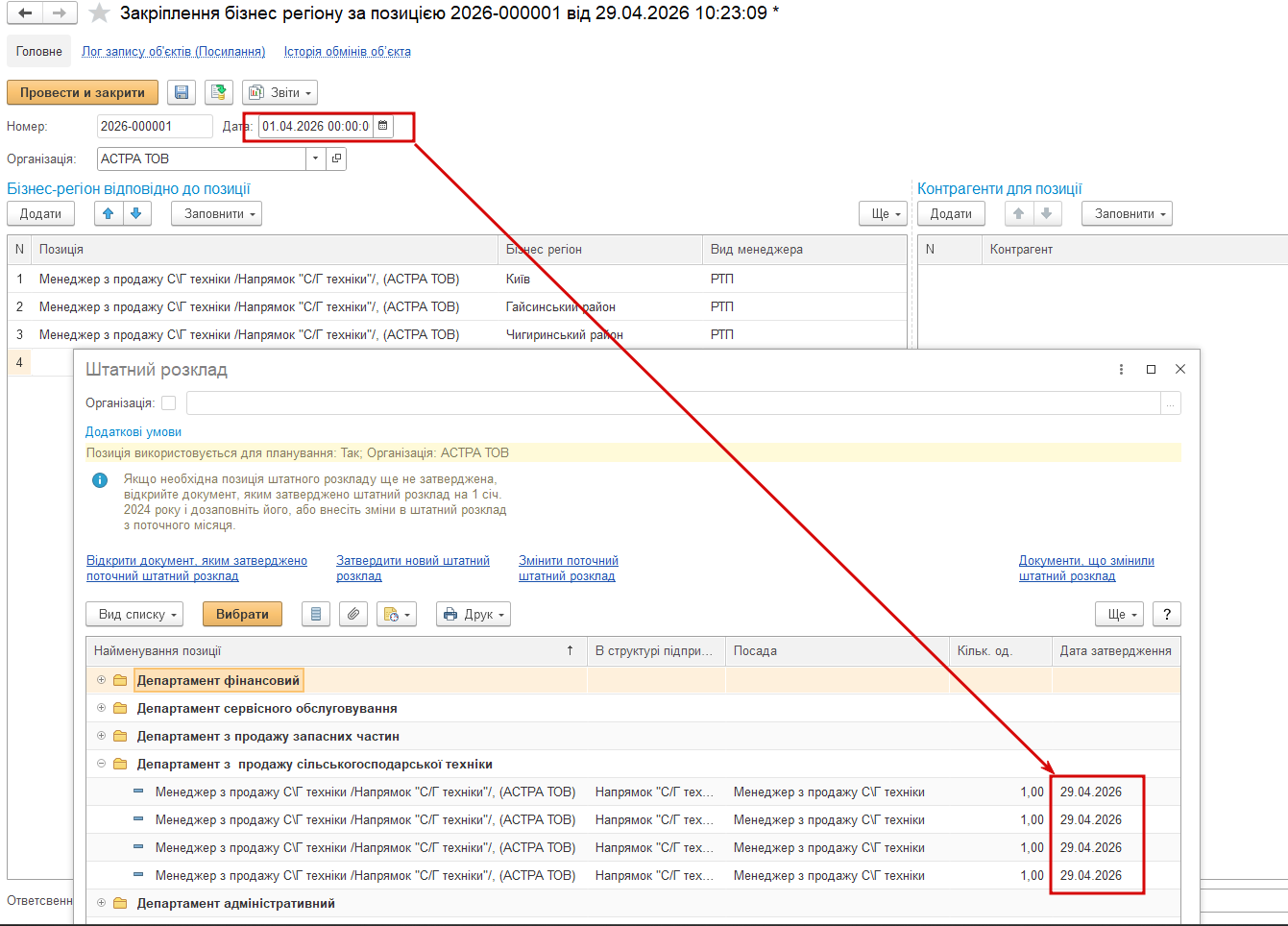Open Лог запису об'єктів (Посилання)

click(x=173, y=52)
